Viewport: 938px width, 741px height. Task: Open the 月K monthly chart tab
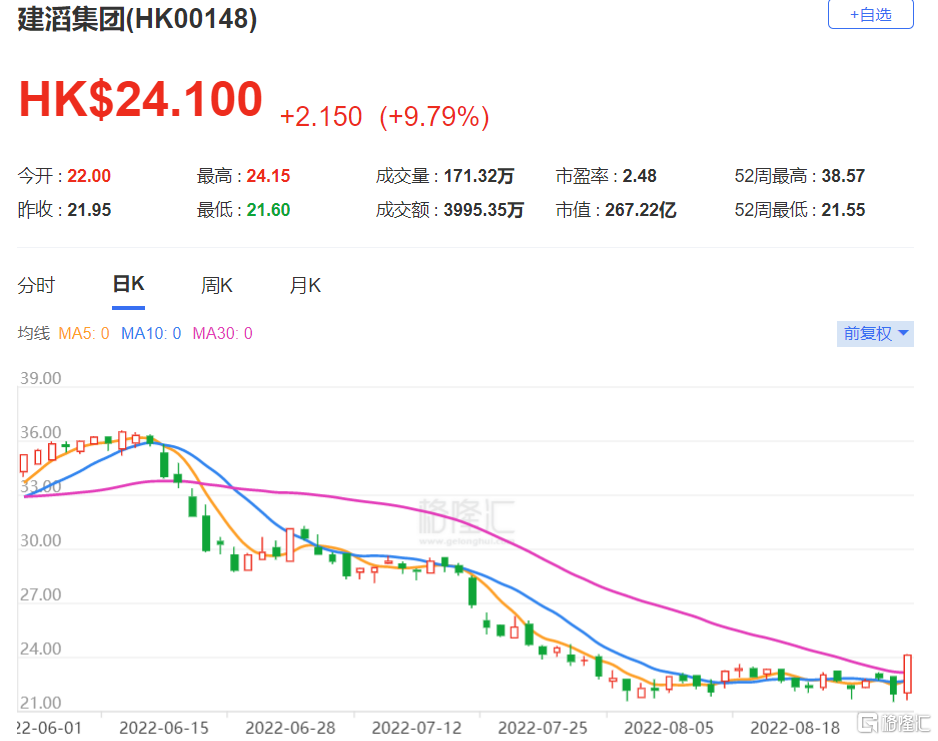pos(305,285)
